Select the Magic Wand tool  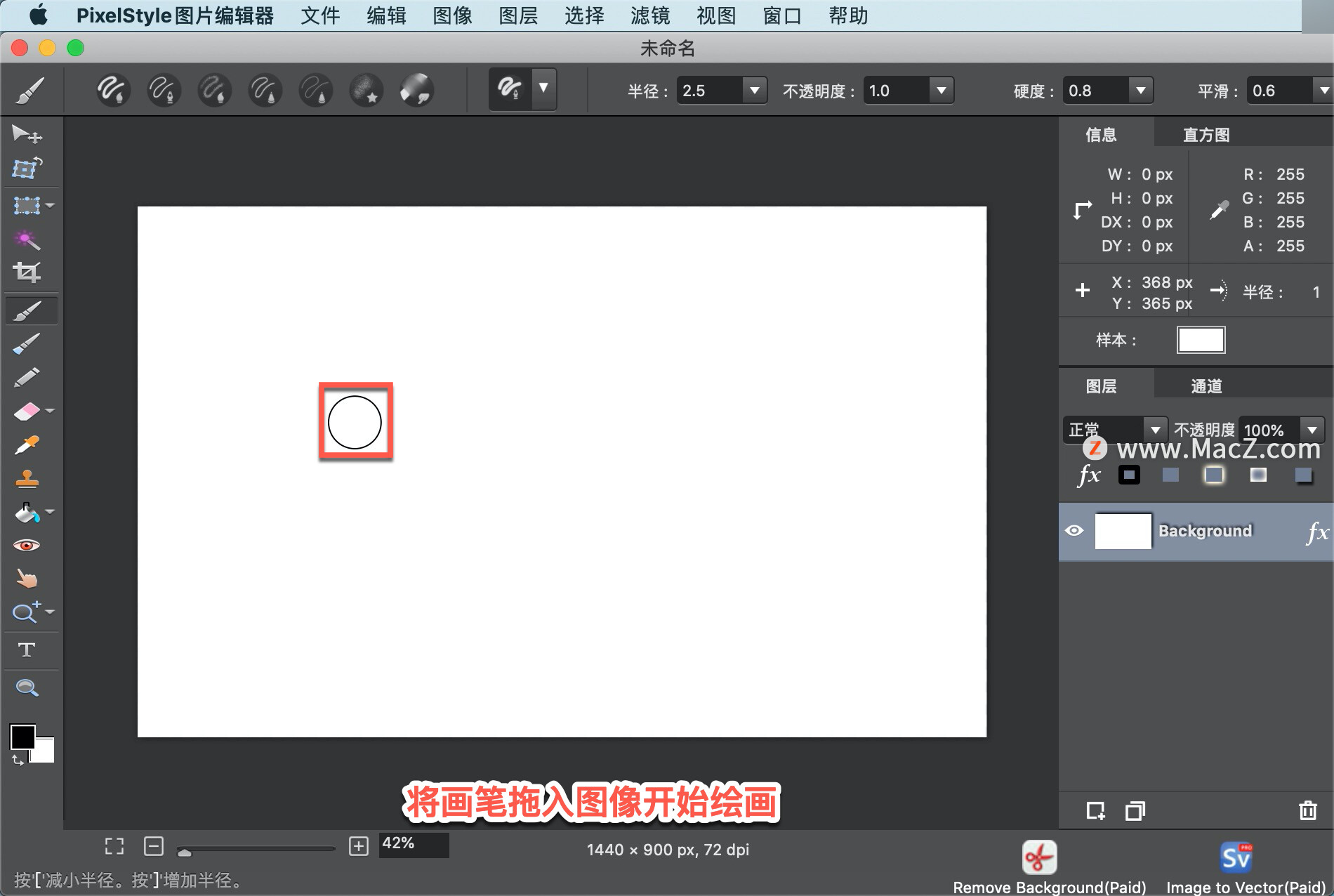[x=27, y=239]
